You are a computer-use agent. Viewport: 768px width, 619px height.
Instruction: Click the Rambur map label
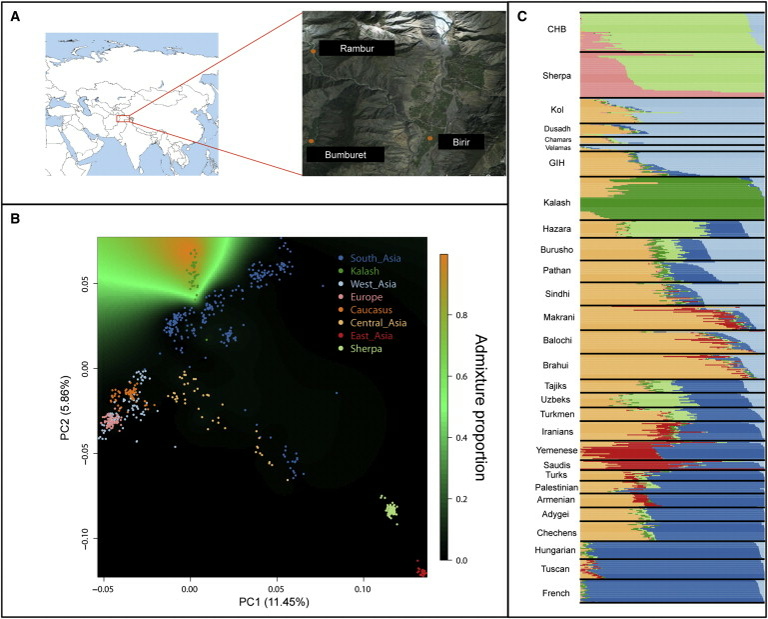click(x=351, y=48)
